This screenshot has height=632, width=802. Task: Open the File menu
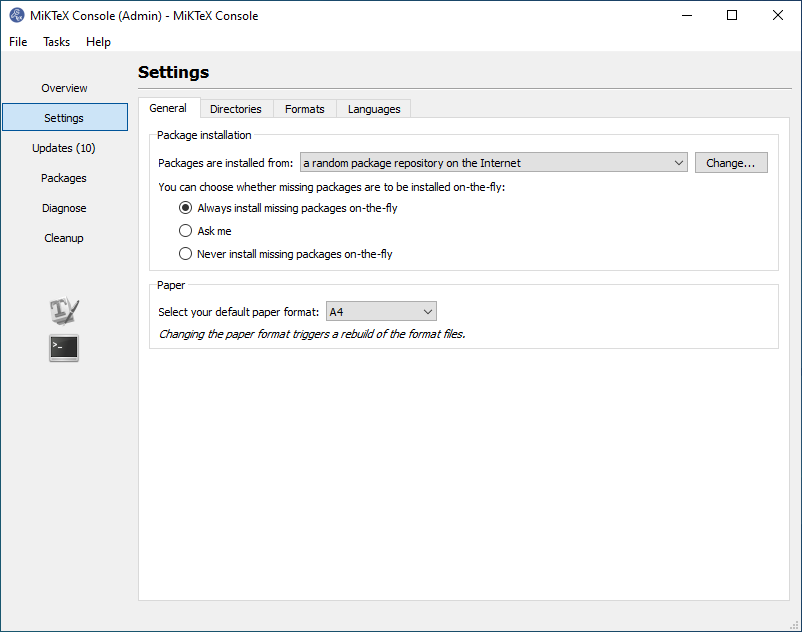point(18,42)
